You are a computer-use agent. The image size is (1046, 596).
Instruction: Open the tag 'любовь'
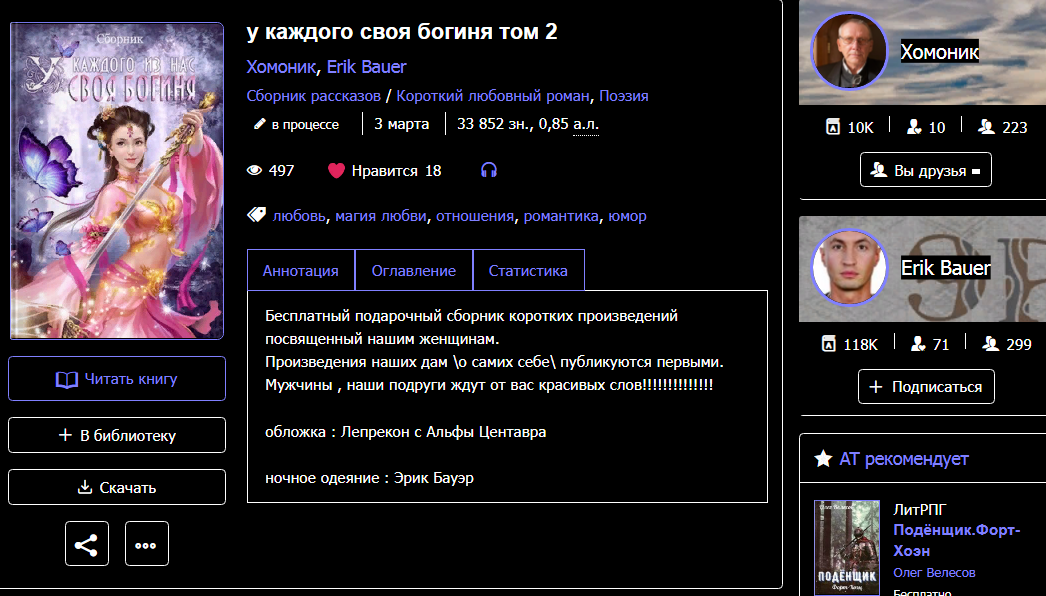click(x=299, y=216)
